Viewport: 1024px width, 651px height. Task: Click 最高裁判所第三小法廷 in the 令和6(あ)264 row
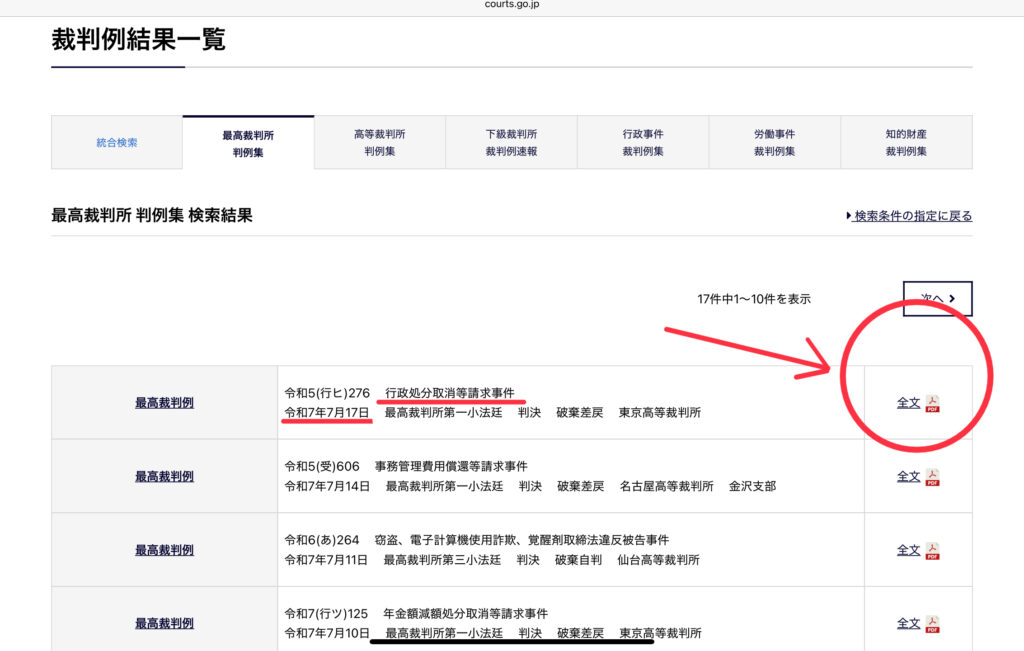tap(442, 560)
